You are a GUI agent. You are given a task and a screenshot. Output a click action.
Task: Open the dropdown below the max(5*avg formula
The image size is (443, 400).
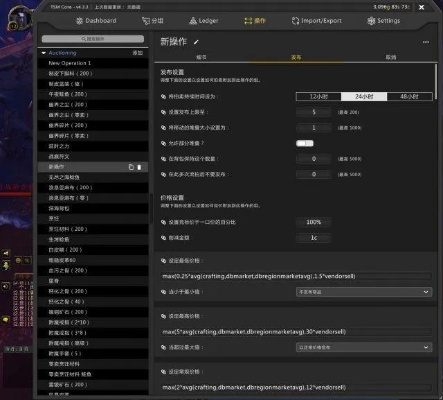(x=364, y=347)
